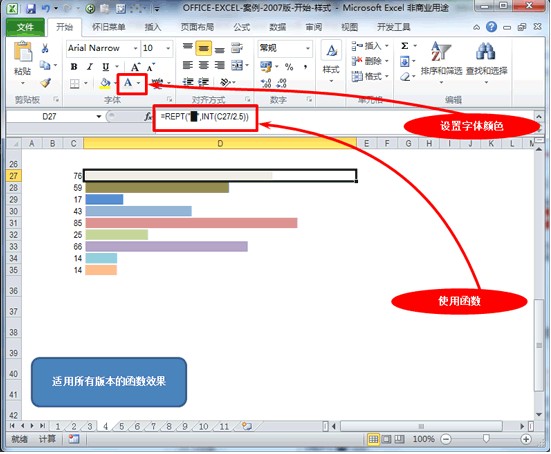
Task: Select the Format Painter brush
Action: click(45, 83)
